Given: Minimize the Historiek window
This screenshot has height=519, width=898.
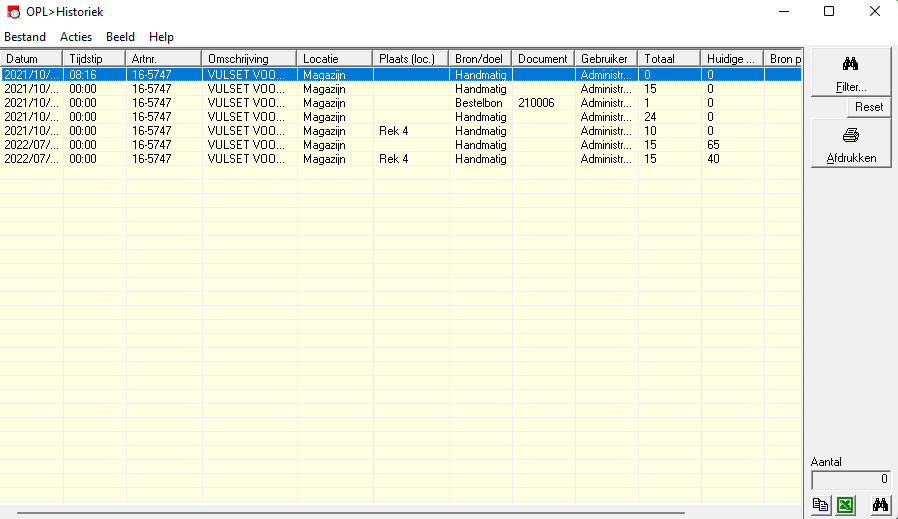Looking at the screenshot, I should pos(784,11).
